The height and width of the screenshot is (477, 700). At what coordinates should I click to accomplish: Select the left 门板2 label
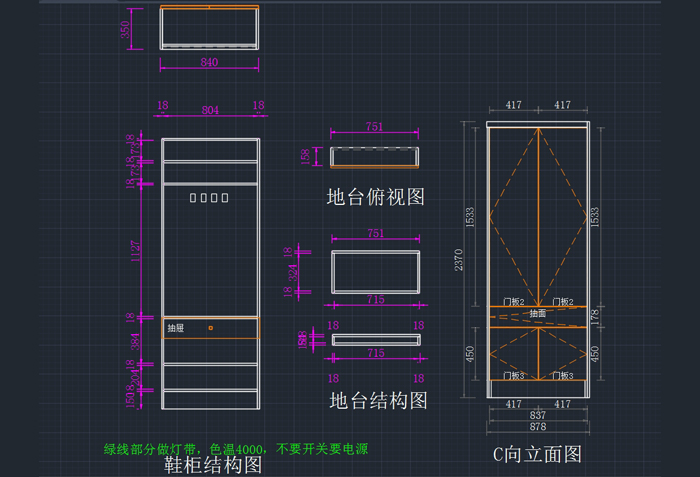(x=514, y=302)
